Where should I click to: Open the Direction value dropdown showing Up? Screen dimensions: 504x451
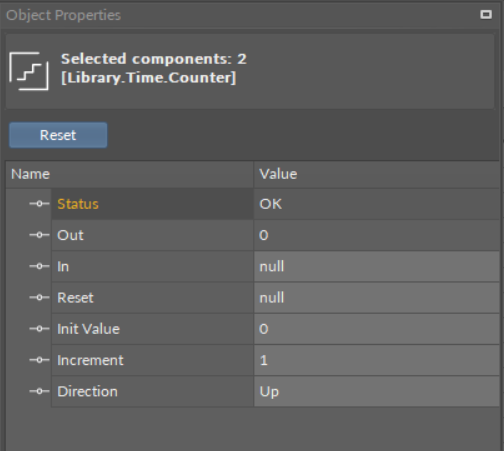[377, 391]
